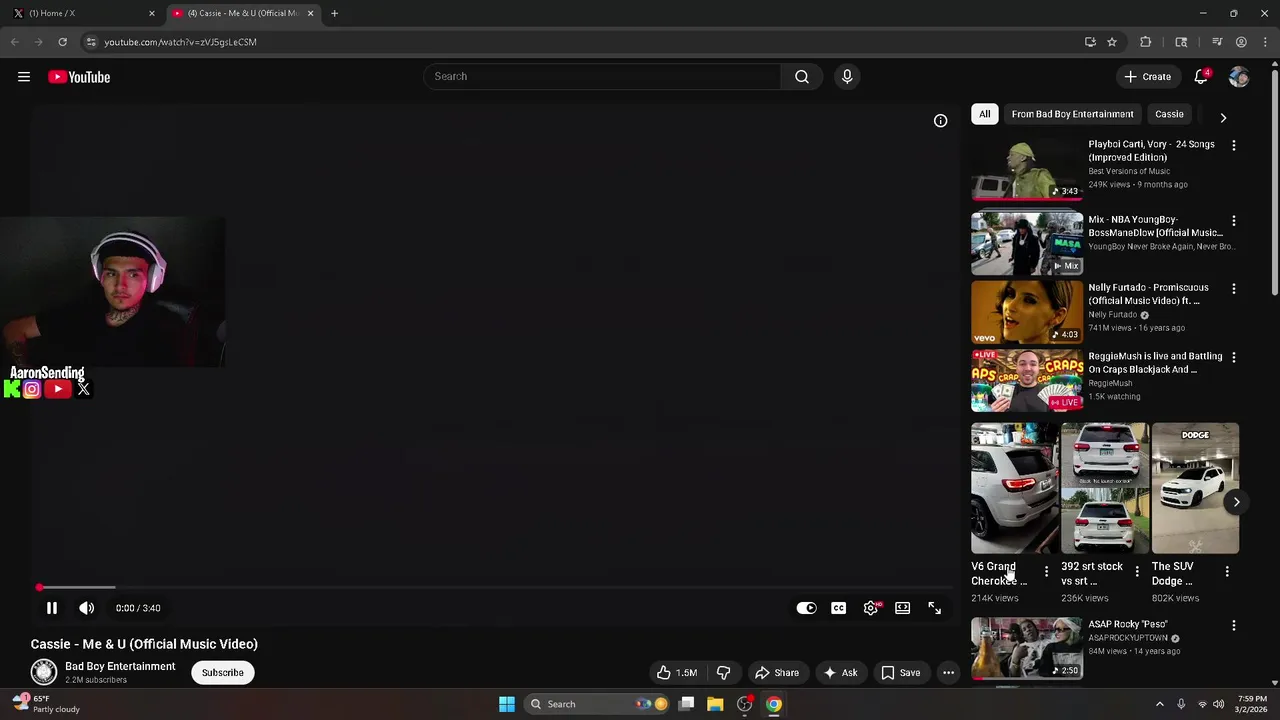Open options for NBA YoungBoy mix
This screenshot has height=720, width=1280.
[1233, 221]
